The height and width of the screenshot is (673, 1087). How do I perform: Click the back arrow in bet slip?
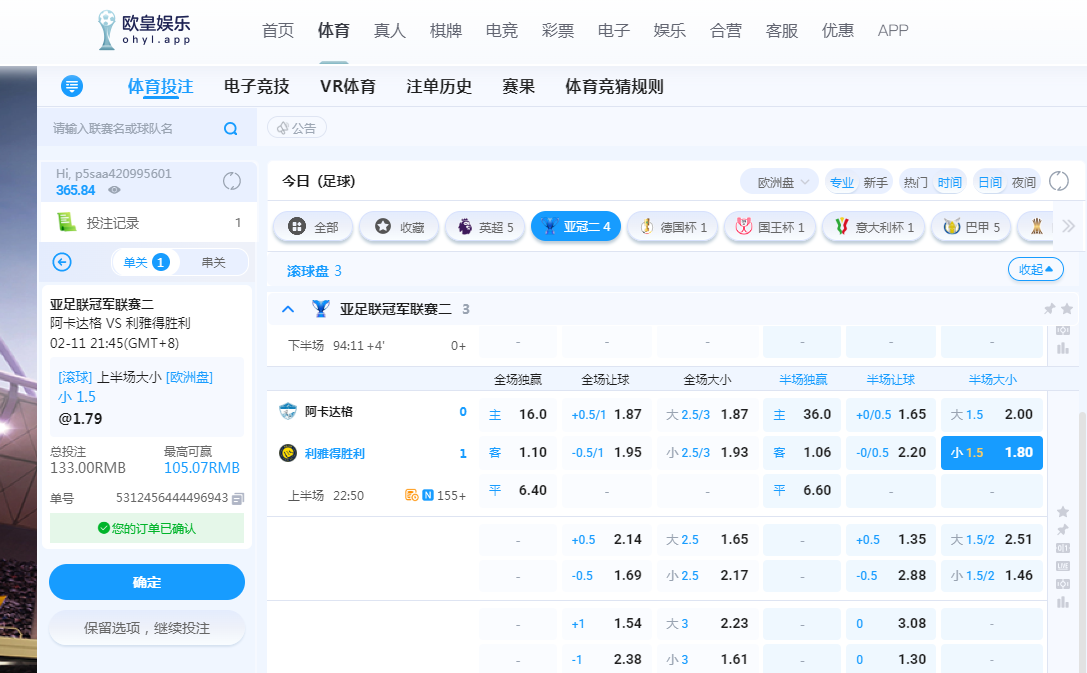62,262
